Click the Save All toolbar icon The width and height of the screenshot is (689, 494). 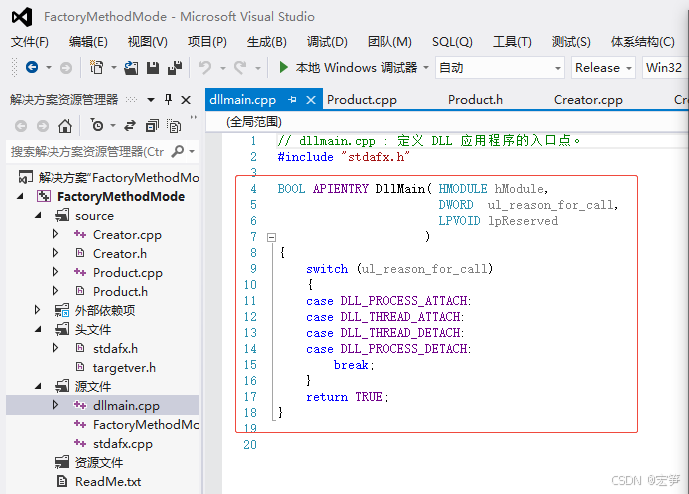[175, 68]
